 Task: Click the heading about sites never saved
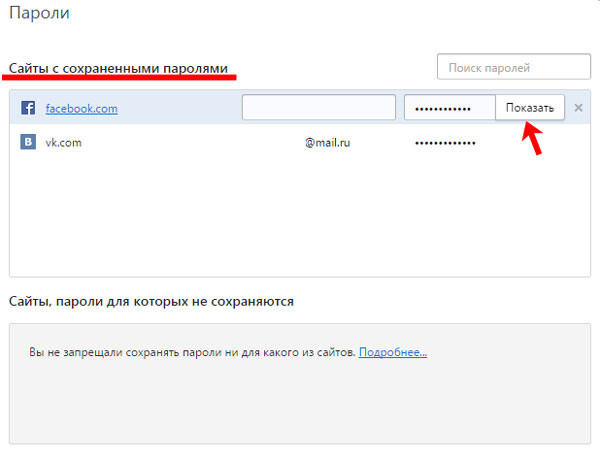point(151,301)
